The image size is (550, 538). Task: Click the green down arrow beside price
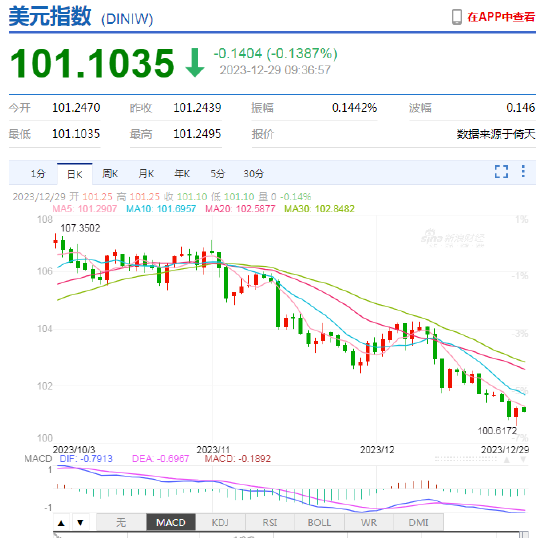click(x=195, y=63)
